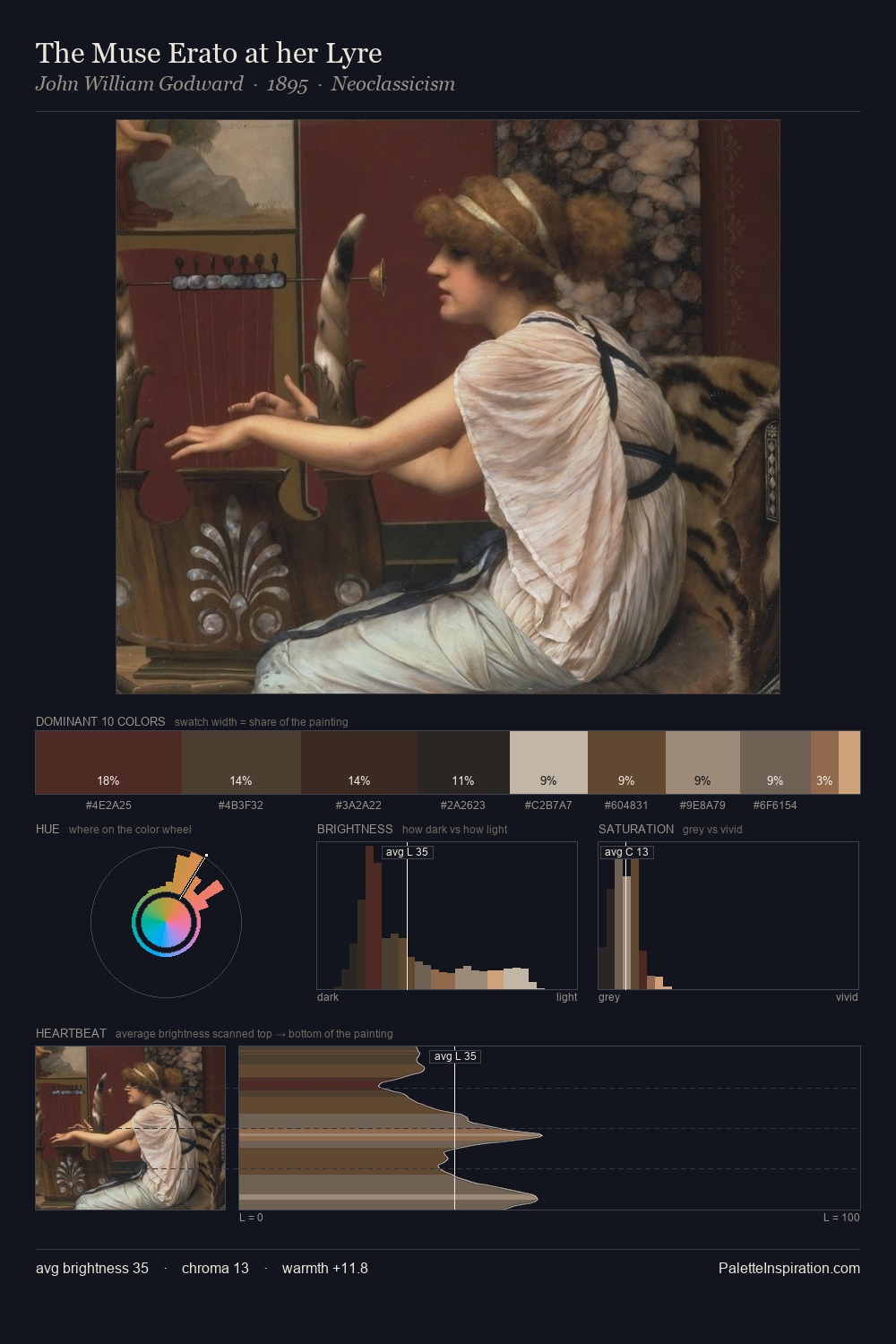Click the heartbeat brightness profile chart
This screenshot has height=1344, width=896.
click(x=549, y=1128)
